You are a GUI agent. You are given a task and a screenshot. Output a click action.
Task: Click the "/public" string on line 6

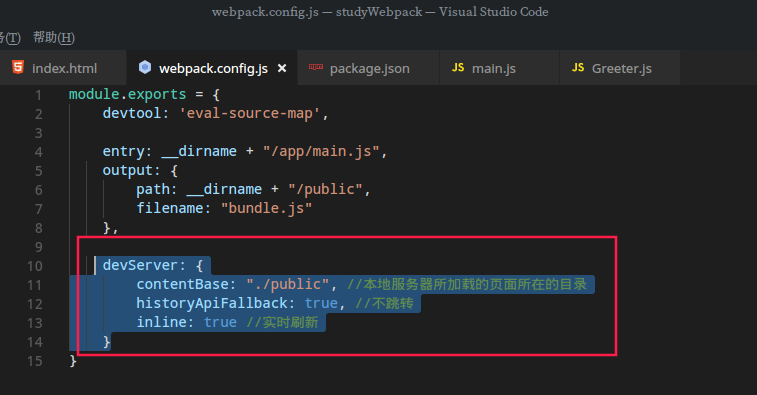325,189
